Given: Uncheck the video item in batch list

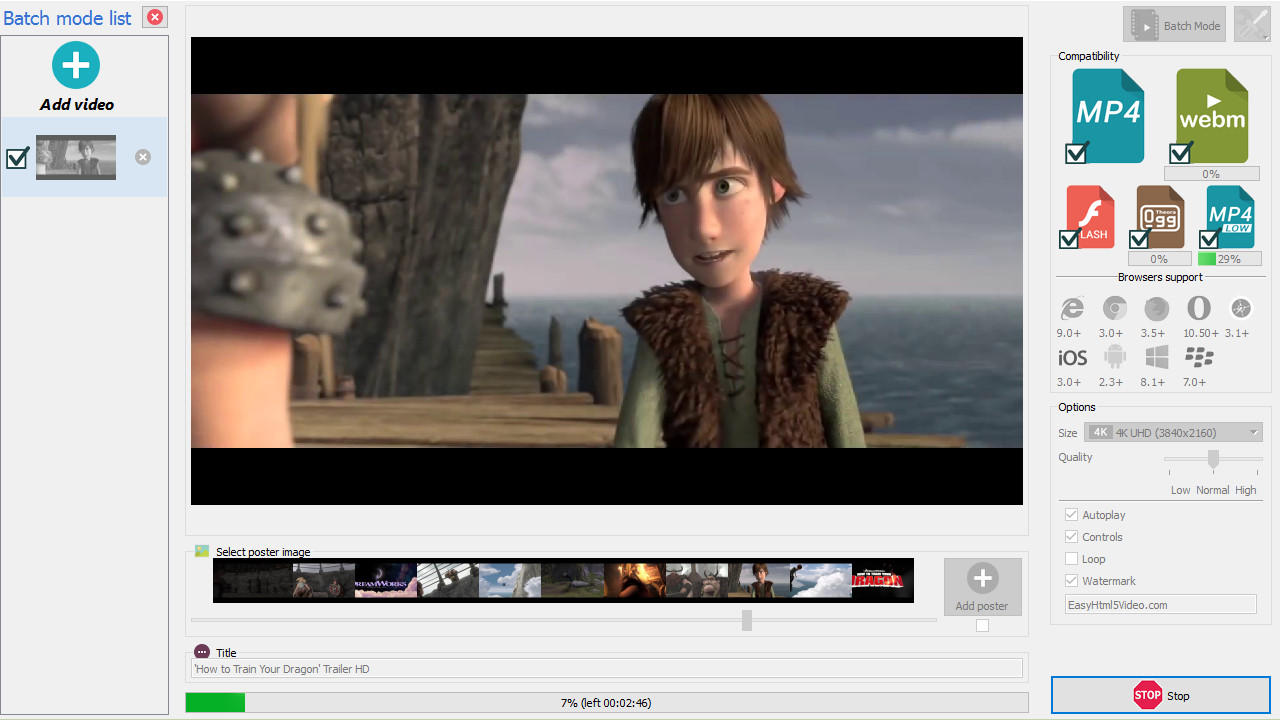Looking at the screenshot, I should (17, 158).
